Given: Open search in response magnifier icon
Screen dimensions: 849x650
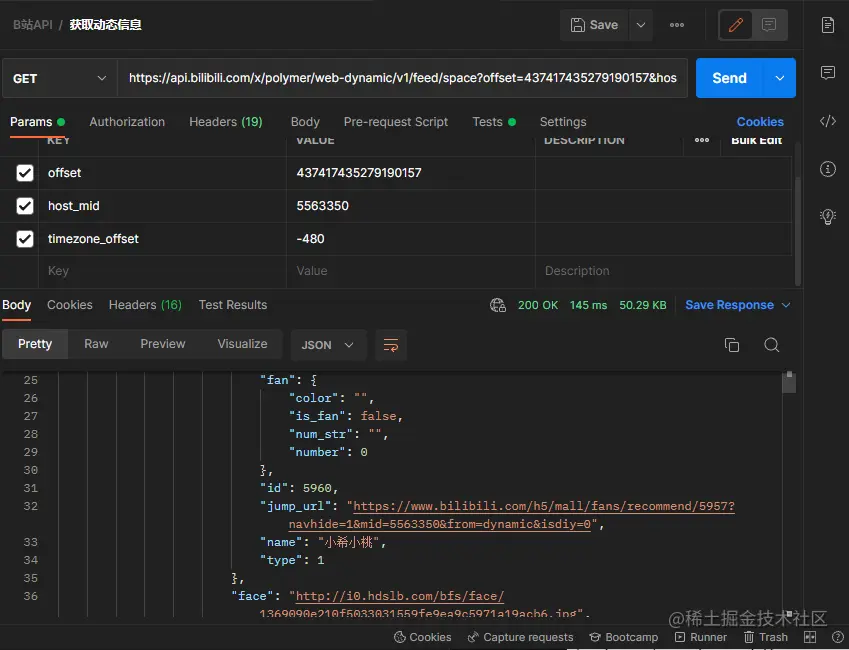Looking at the screenshot, I should coord(772,345).
